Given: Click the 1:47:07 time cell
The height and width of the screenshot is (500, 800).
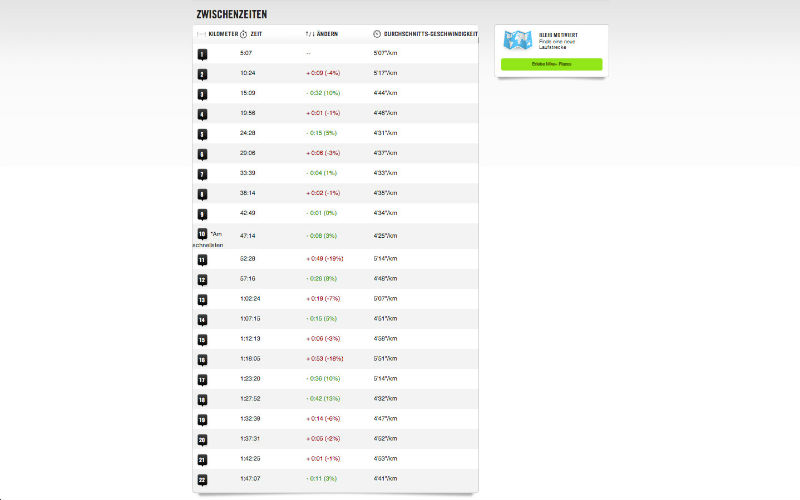Looking at the screenshot, I should [x=250, y=479].
